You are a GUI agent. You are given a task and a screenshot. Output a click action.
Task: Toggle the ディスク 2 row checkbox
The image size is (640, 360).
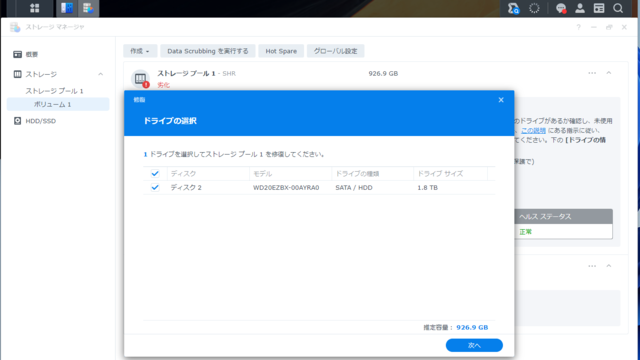pos(155,187)
